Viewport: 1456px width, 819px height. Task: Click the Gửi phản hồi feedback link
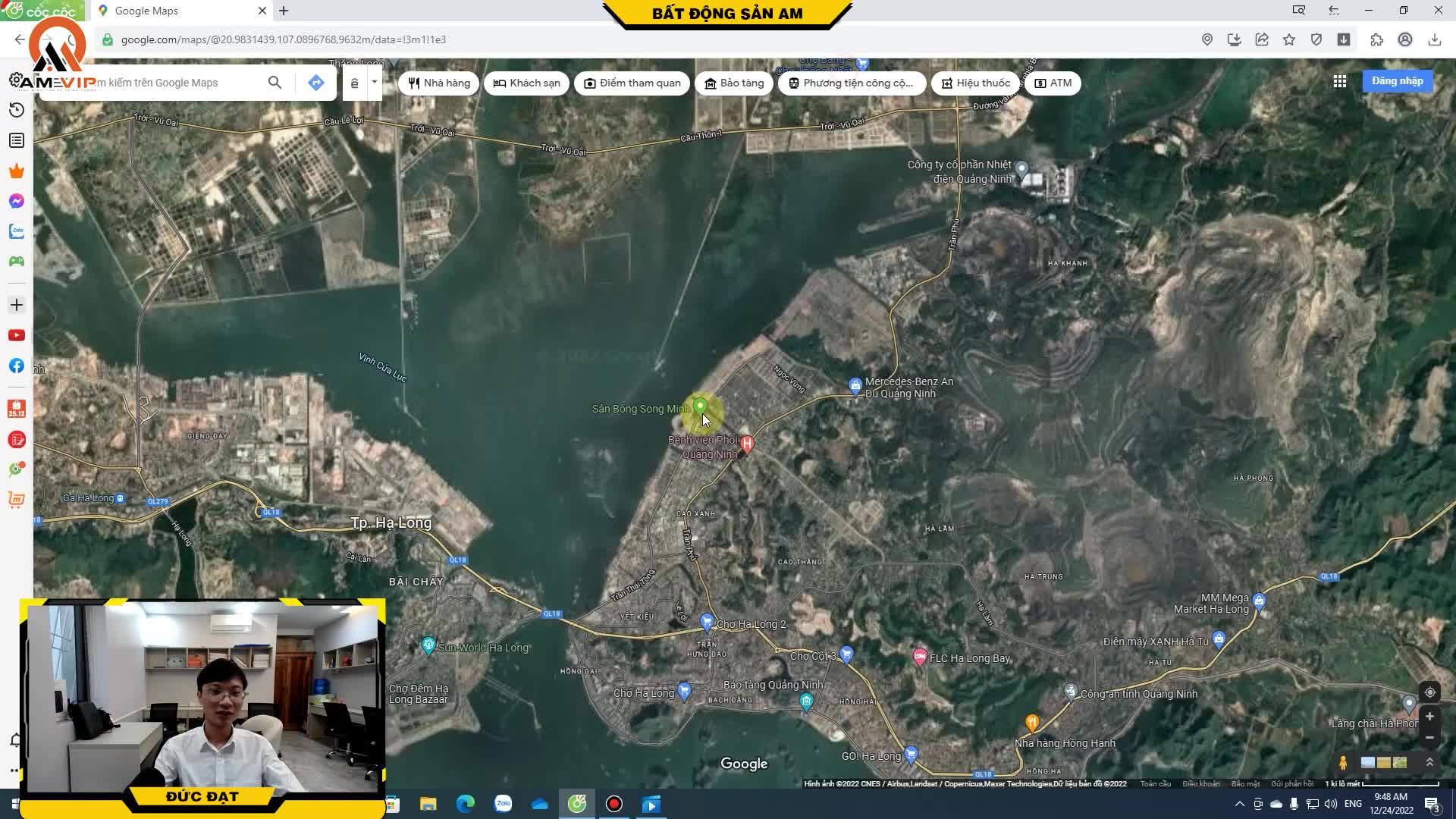(1292, 784)
